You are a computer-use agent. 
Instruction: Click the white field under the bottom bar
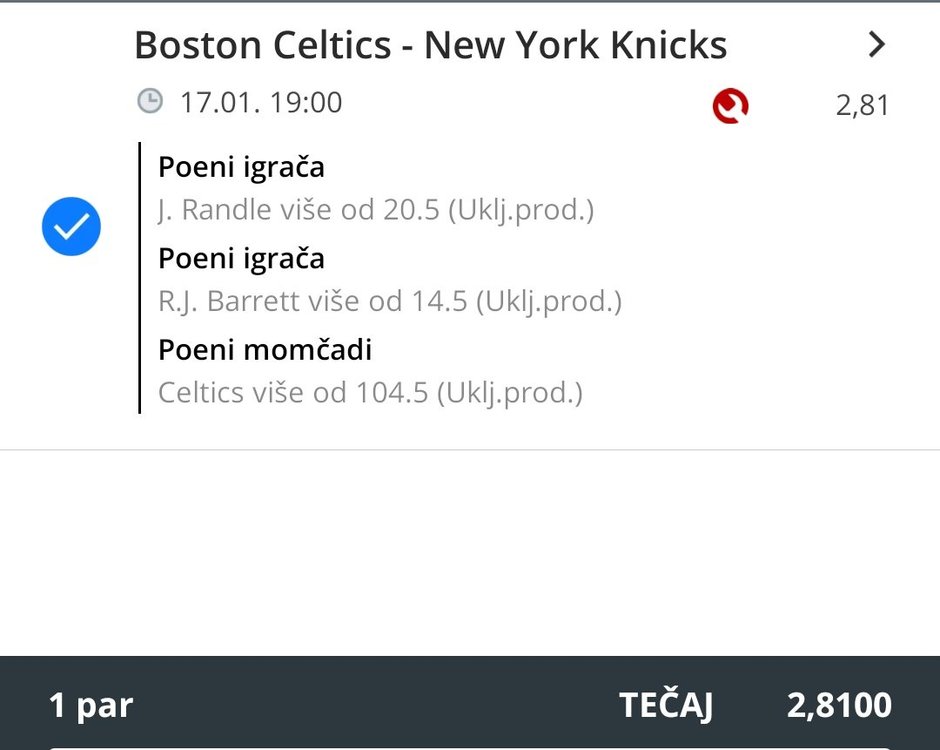(470, 746)
